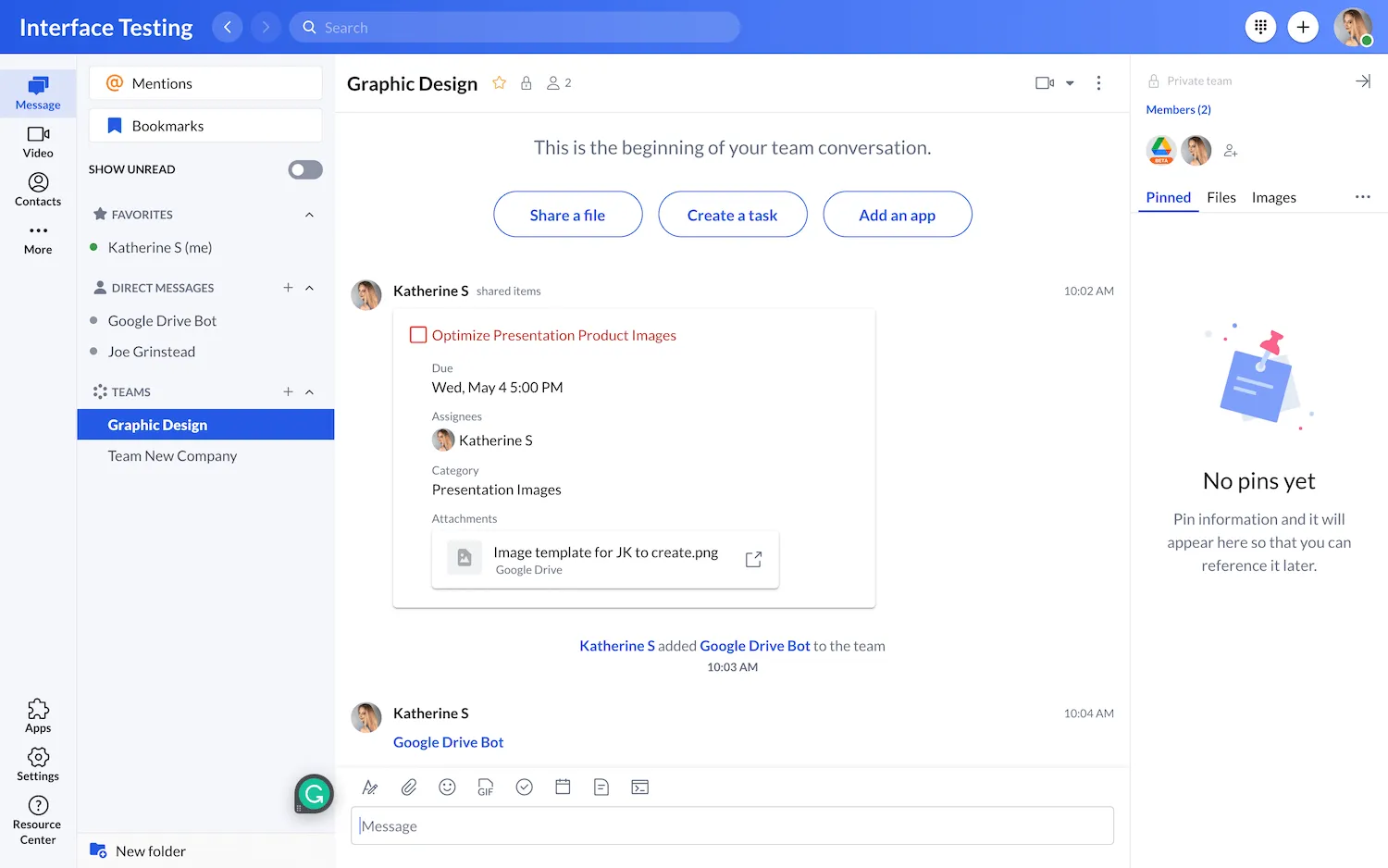Switch to the Images tab

pyautogui.click(x=1274, y=197)
